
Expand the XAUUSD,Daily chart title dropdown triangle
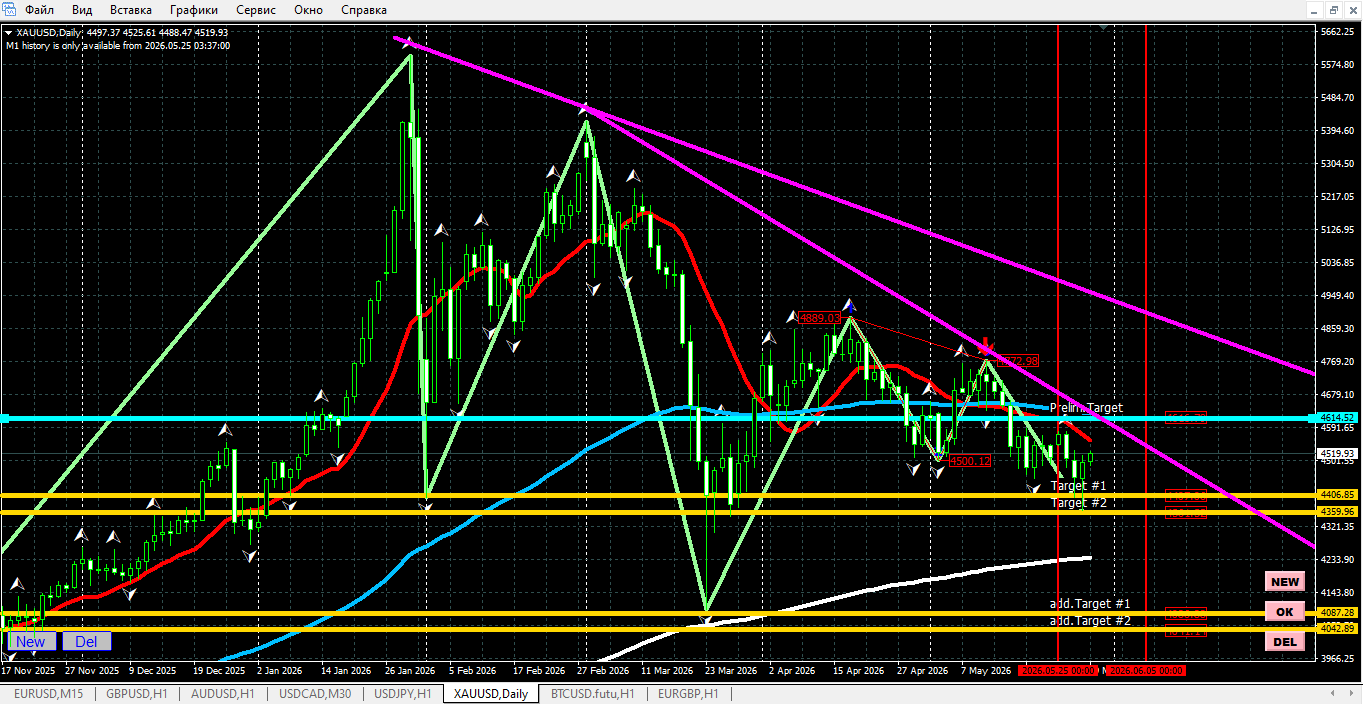pyautogui.click(x=9, y=32)
